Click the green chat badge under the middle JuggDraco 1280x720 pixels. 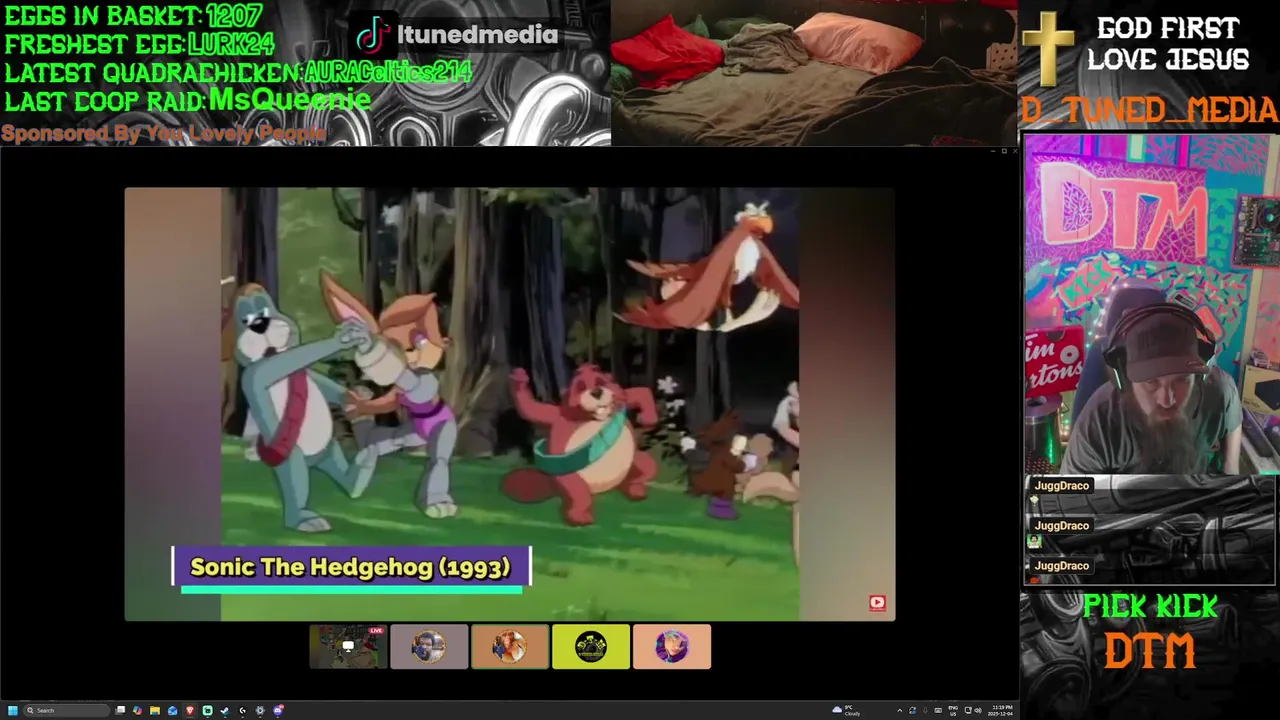(1034, 541)
